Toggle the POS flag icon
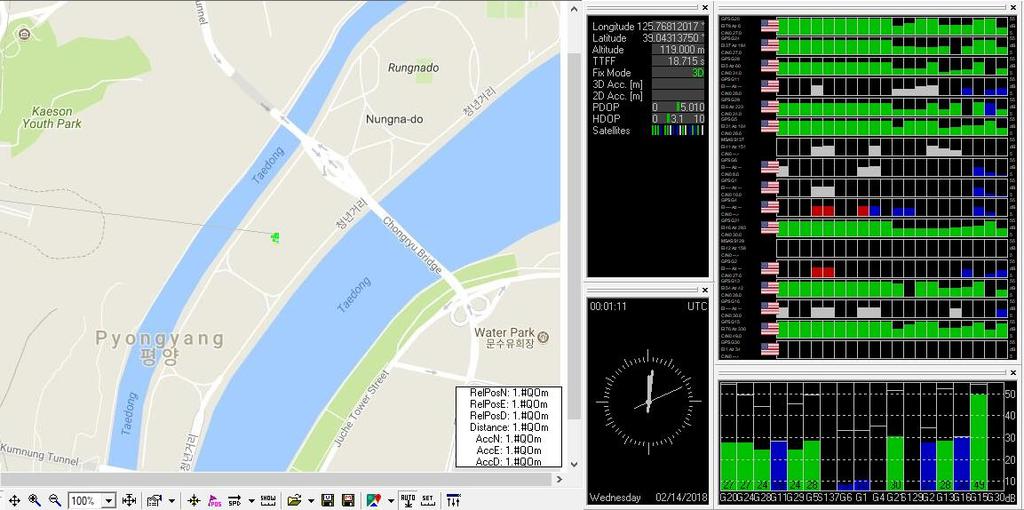The image size is (1024, 510). [x=214, y=501]
